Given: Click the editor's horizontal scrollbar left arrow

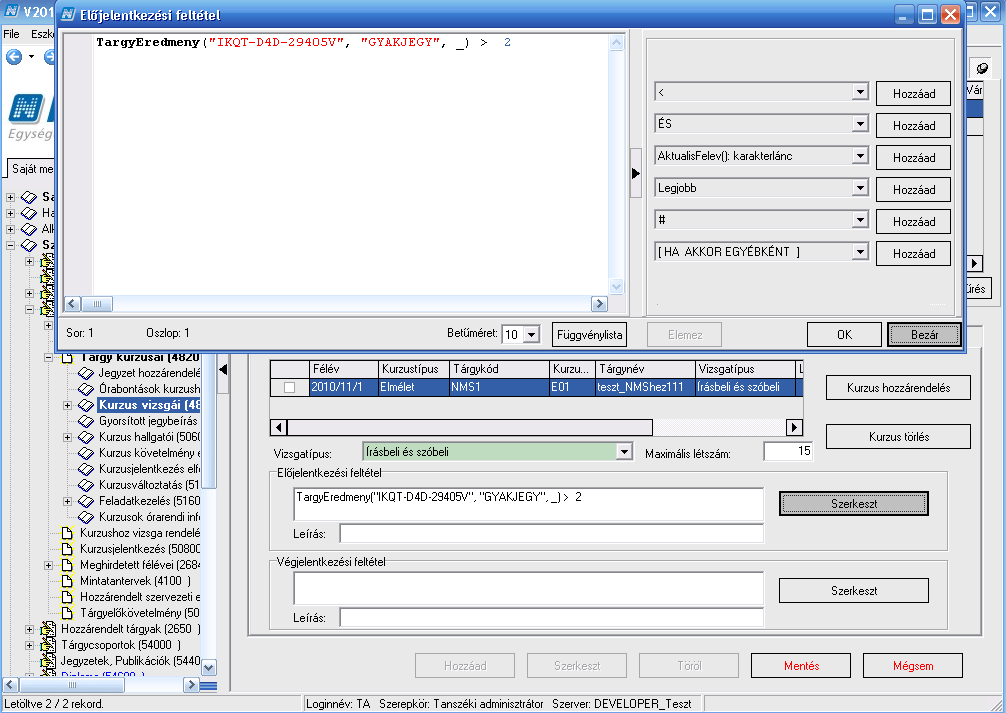Looking at the screenshot, I should pos(72,304).
